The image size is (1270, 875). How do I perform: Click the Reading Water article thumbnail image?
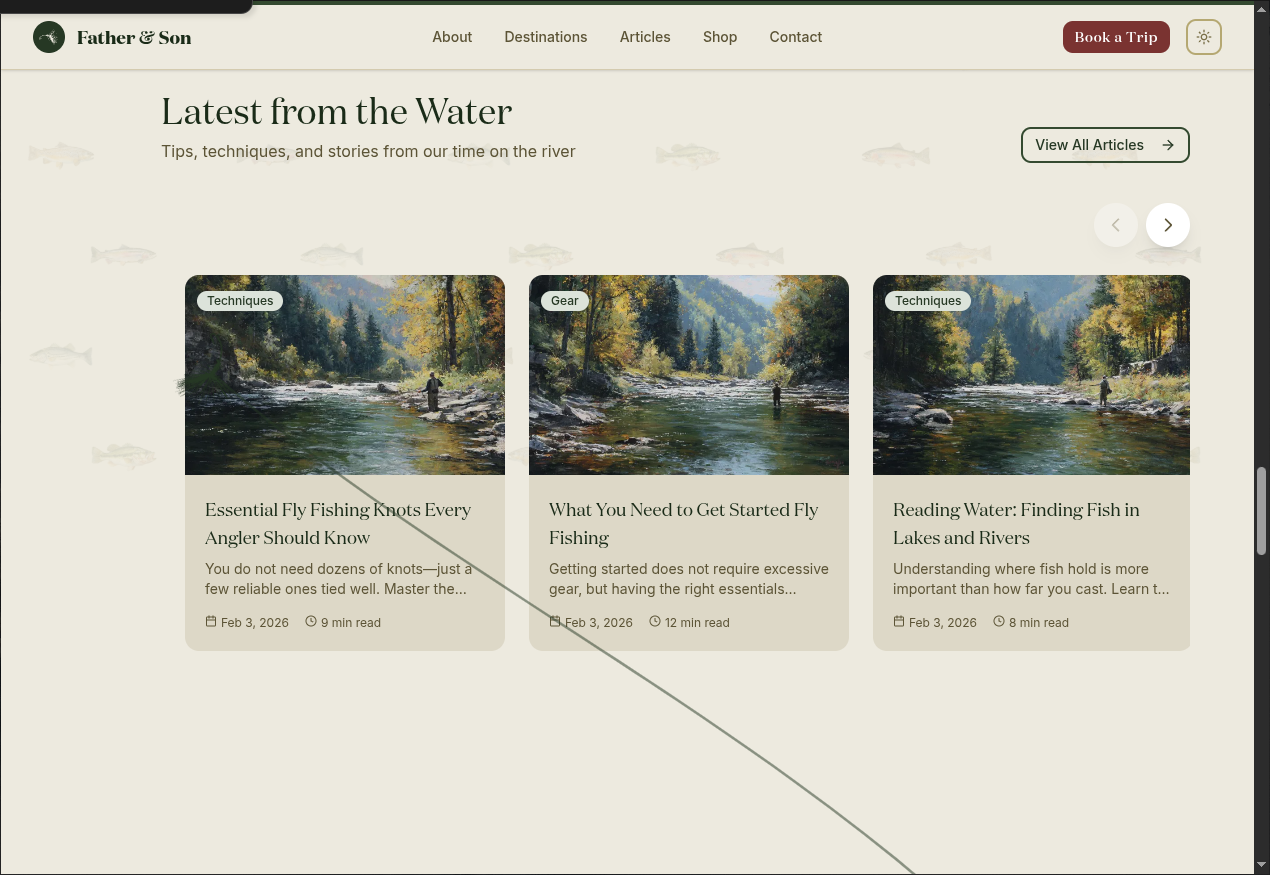(x=1031, y=375)
